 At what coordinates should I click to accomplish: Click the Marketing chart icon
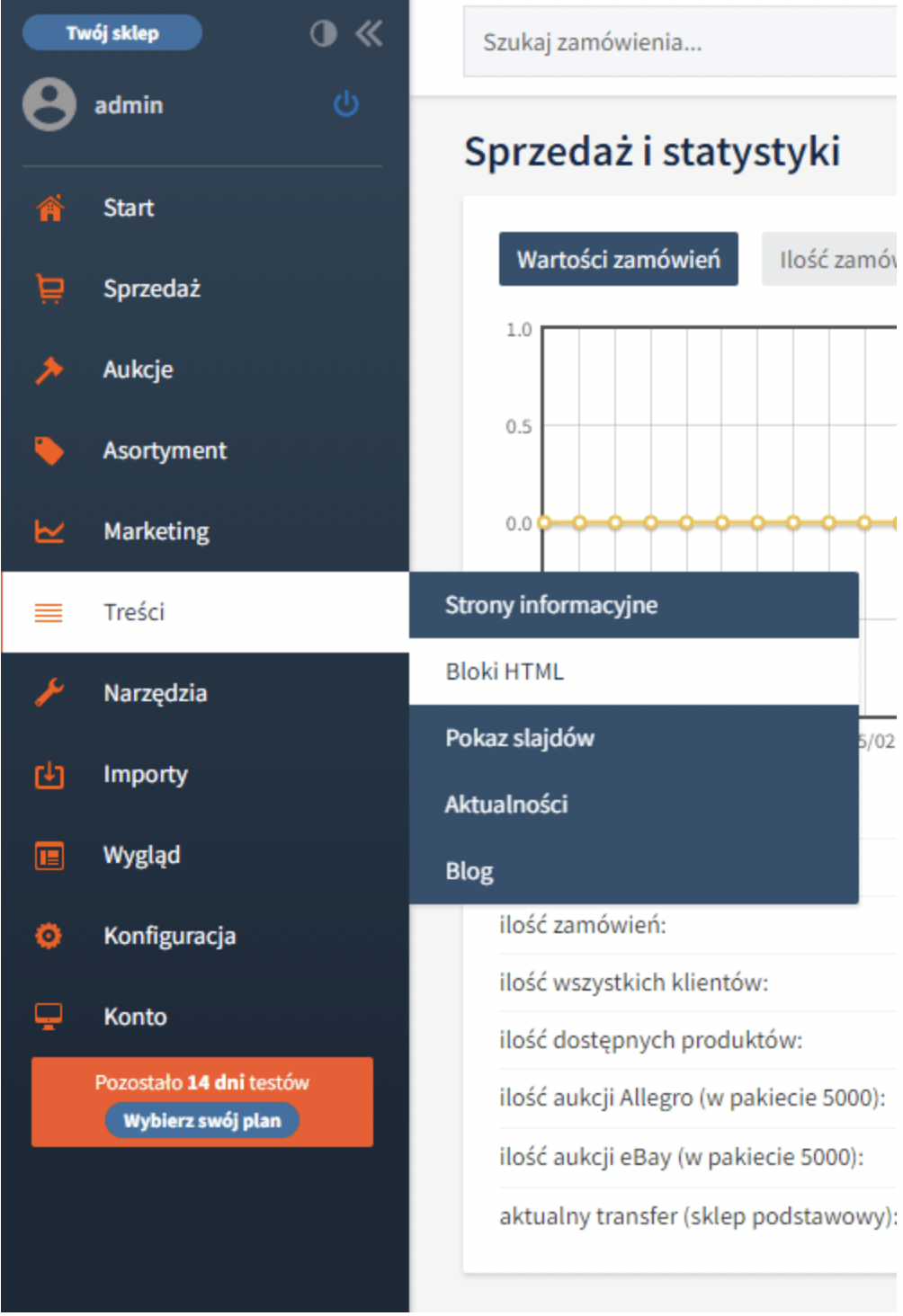point(49,531)
